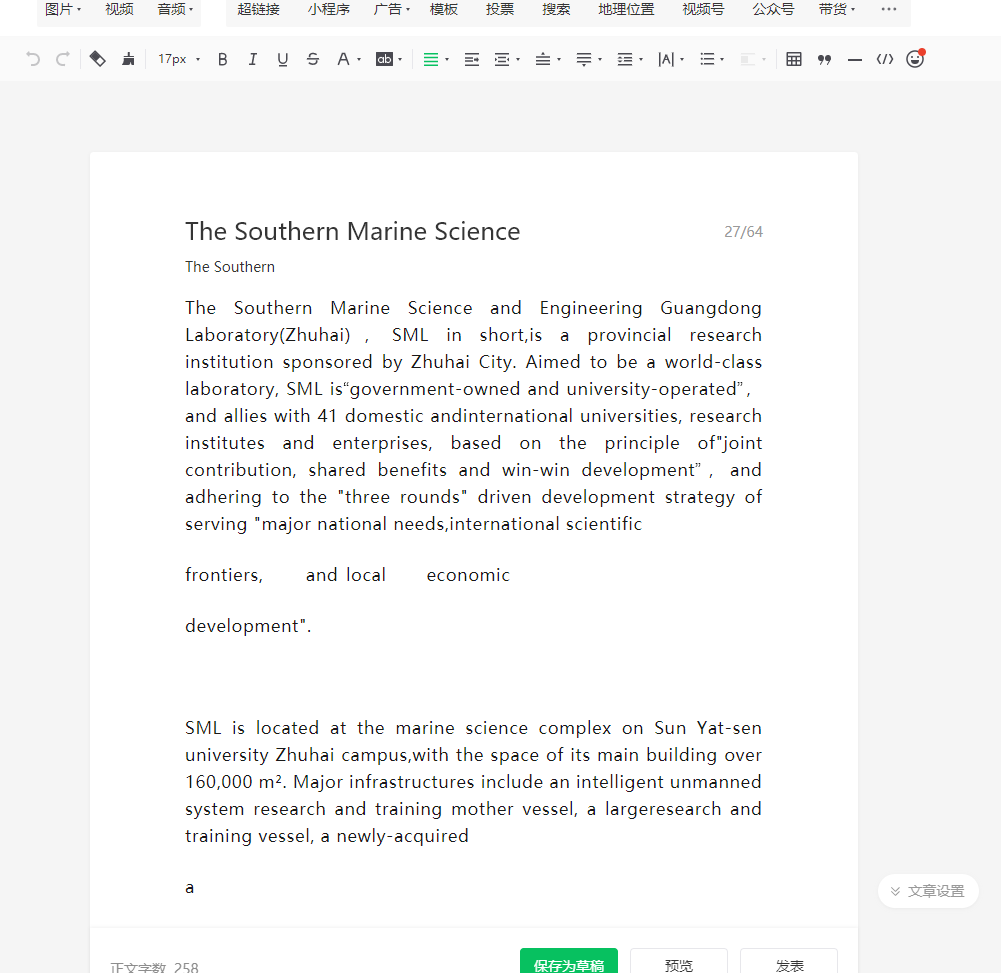This screenshot has height=973, width=1001.
Task: Click the green justify alignment icon
Action: click(431, 59)
